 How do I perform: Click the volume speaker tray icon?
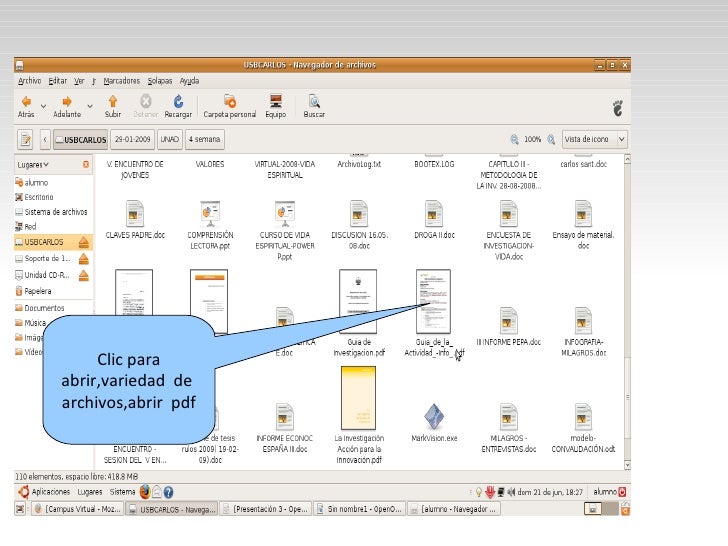(x=511, y=492)
